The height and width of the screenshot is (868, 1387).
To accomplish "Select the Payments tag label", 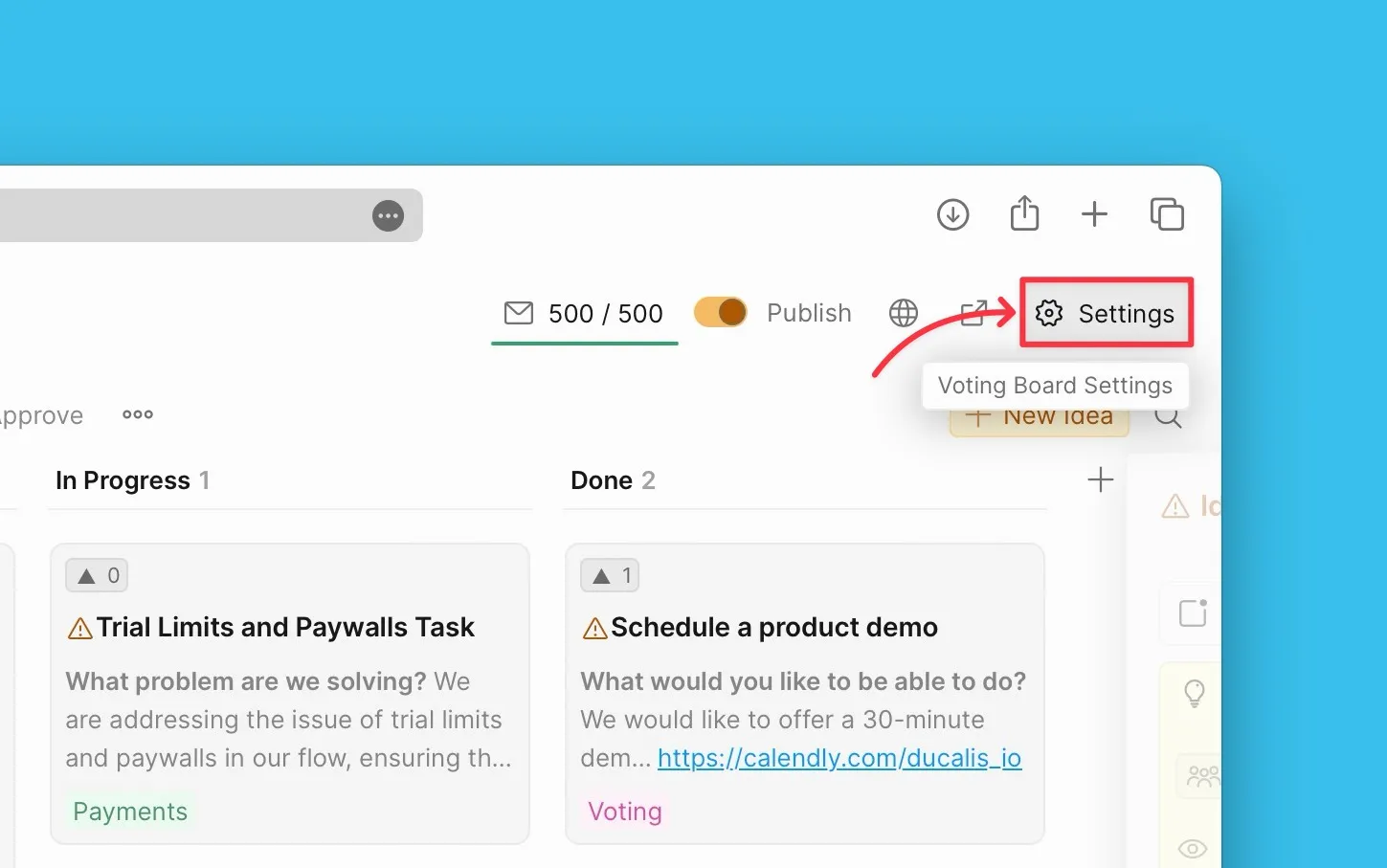I will 130,812.
